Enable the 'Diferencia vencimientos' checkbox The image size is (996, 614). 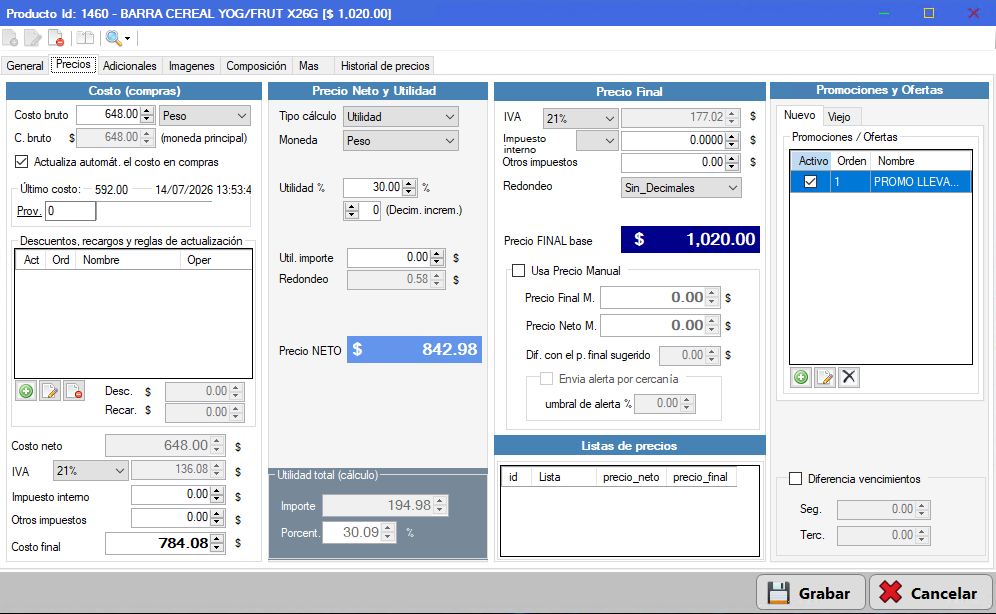click(795, 479)
